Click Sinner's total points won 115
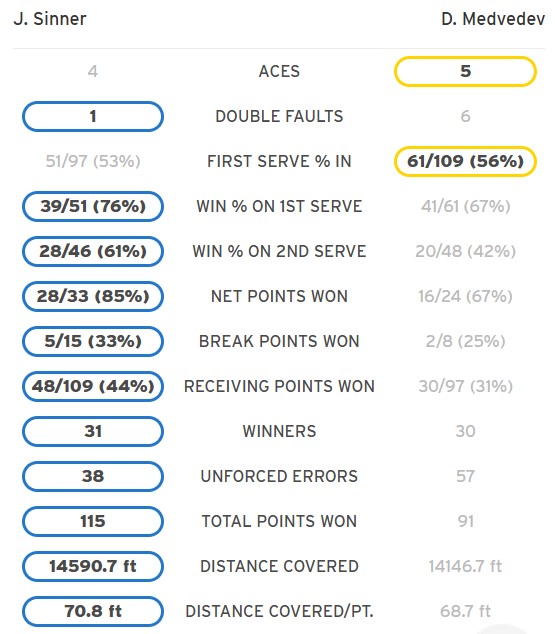Viewport: 555px width, 634px height. (93, 521)
